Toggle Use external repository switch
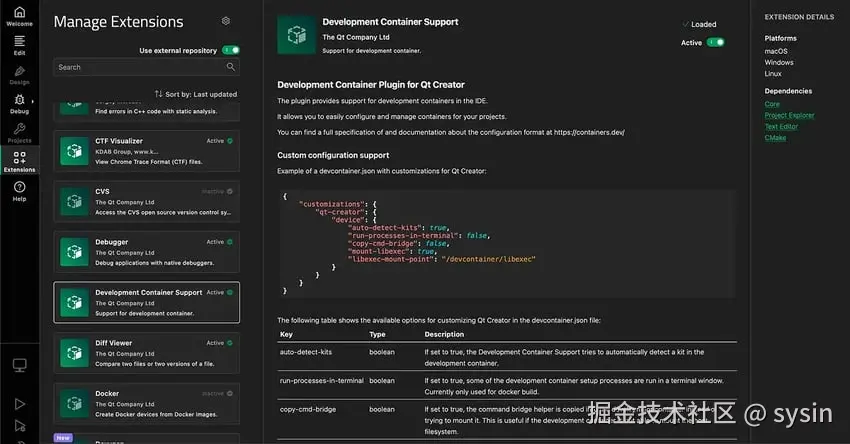 (231, 50)
